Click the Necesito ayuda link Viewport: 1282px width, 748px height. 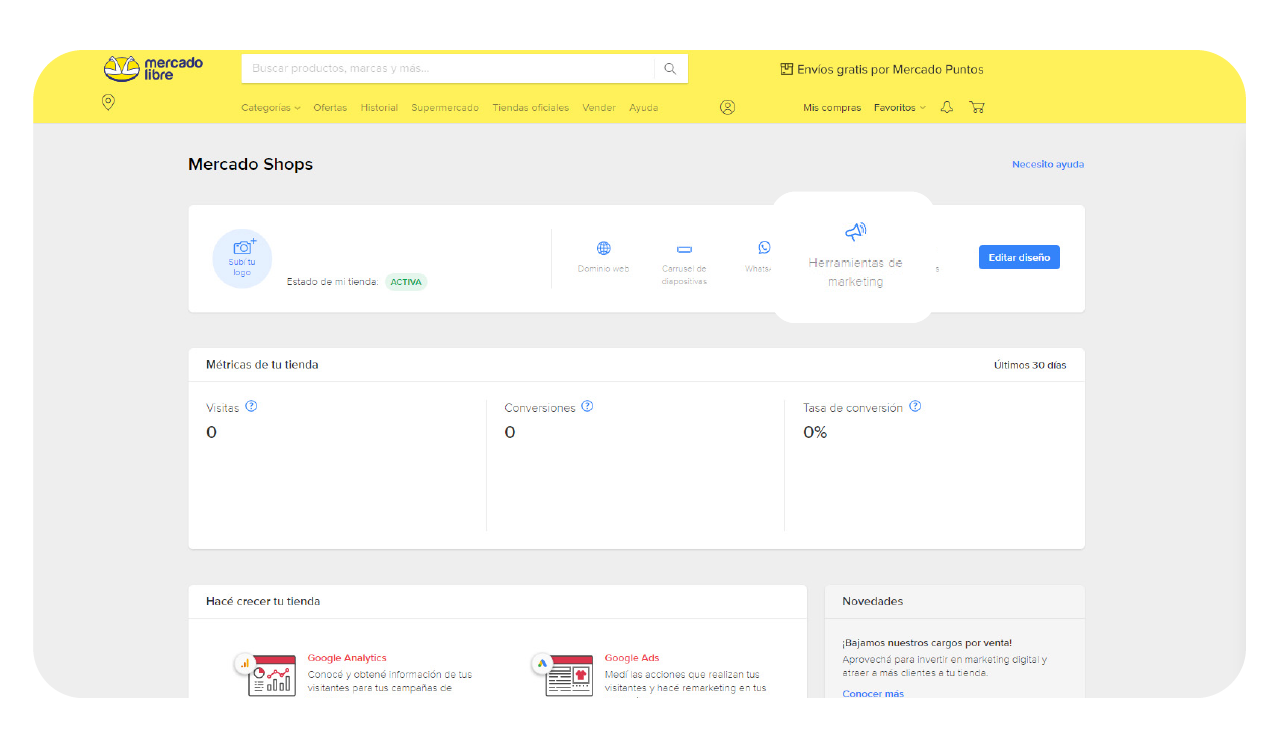1048,164
